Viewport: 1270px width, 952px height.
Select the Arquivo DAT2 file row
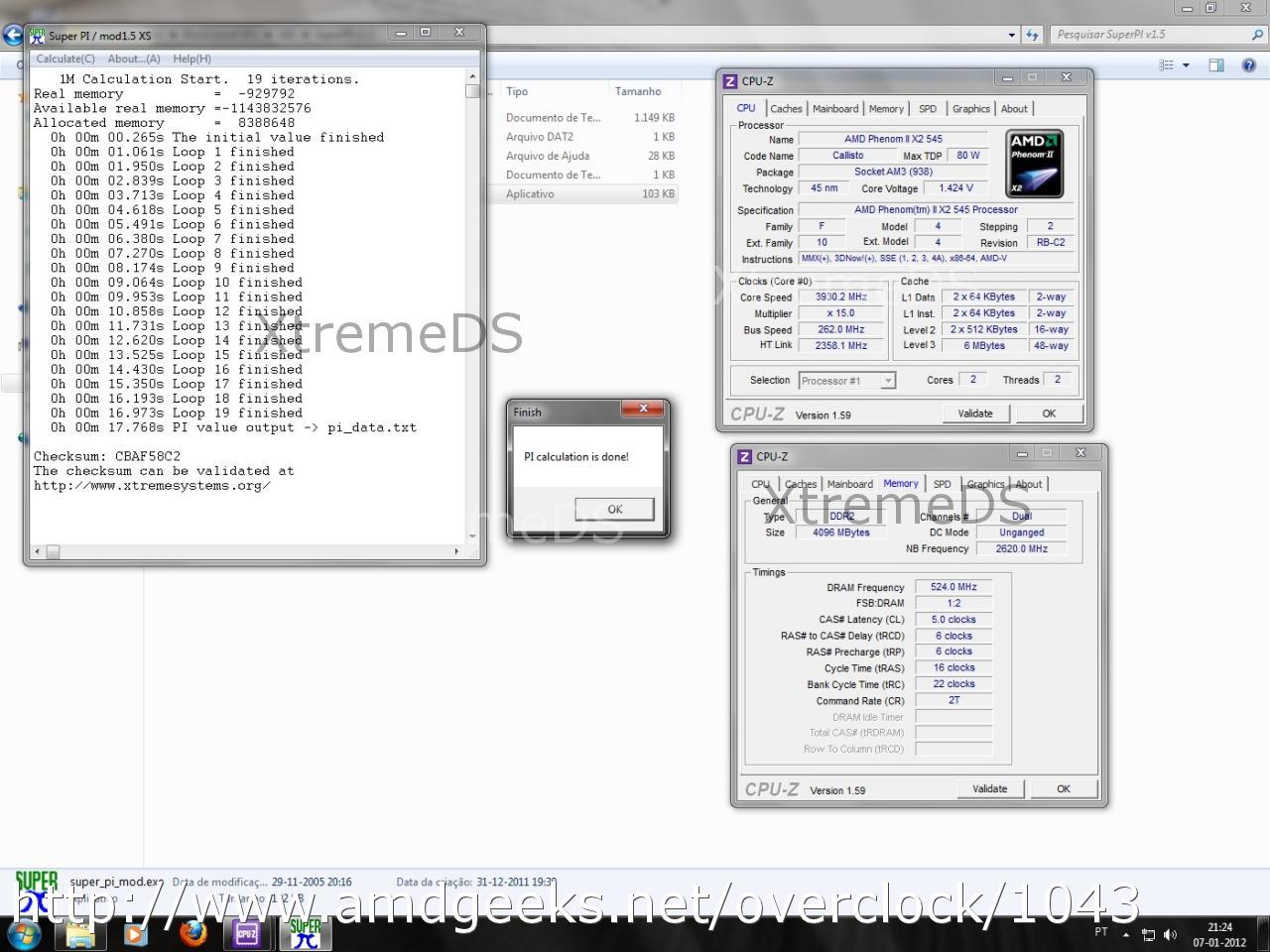(590, 137)
